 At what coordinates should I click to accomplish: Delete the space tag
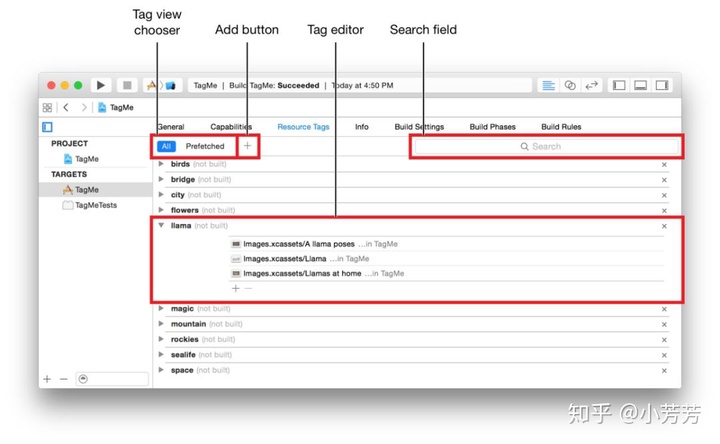tap(664, 371)
